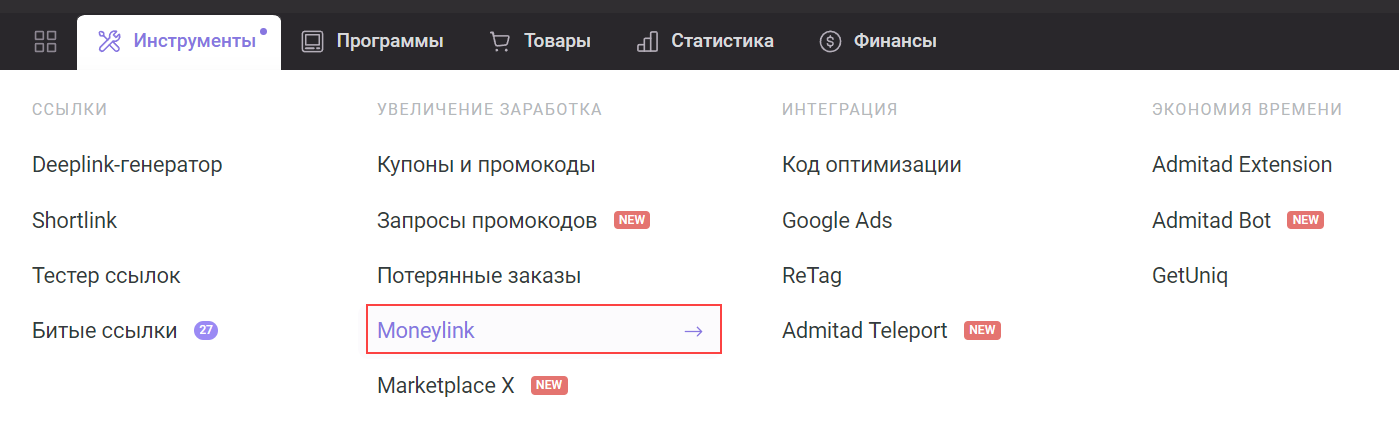Go to Купоны и промокоды

pos(486,165)
